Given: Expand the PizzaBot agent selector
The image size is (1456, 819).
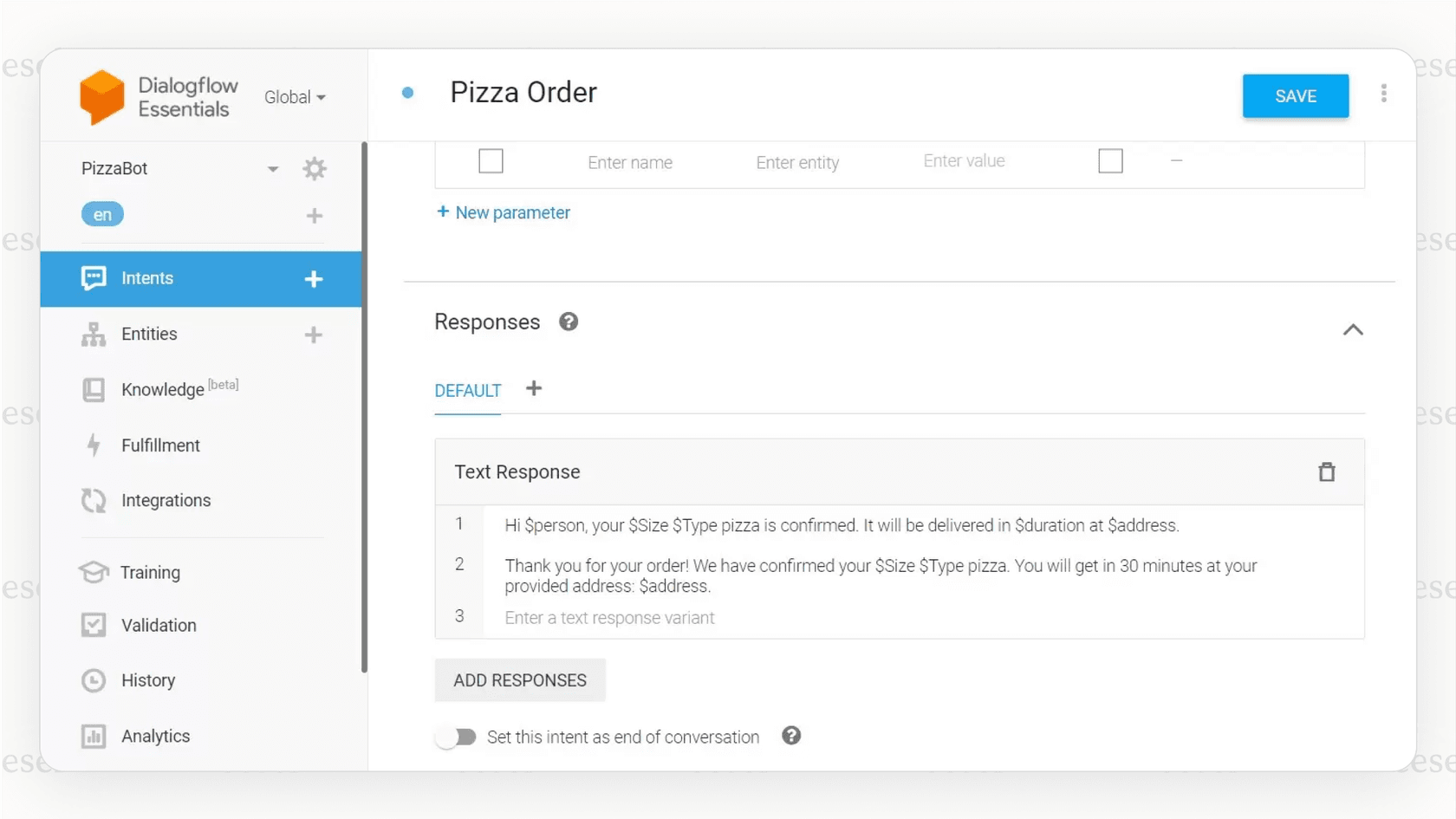Looking at the screenshot, I should pyautogui.click(x=273, y=168).
